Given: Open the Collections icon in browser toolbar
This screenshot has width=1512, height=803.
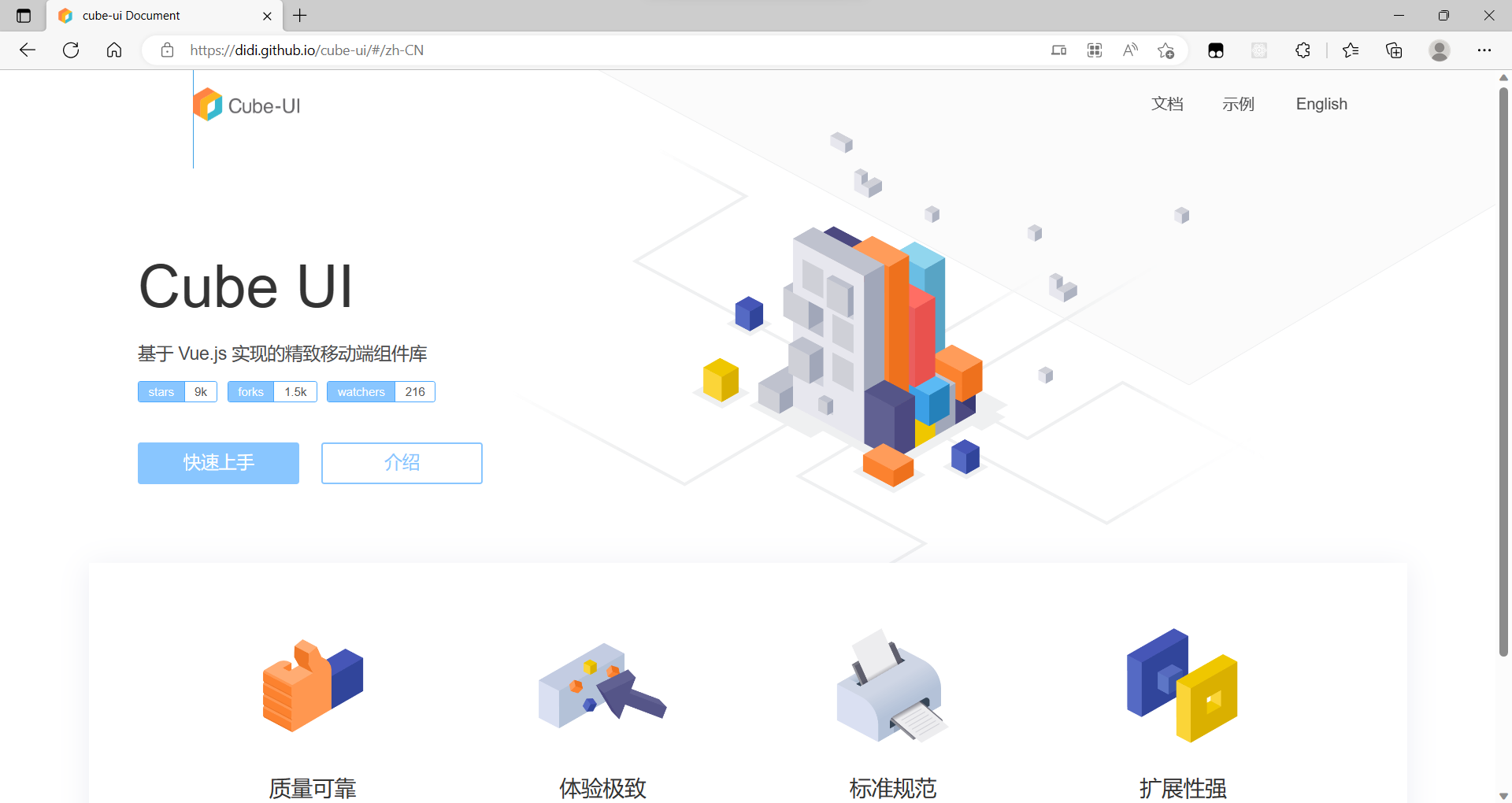Looking at the screenshot, I should tap(1394, 50).
